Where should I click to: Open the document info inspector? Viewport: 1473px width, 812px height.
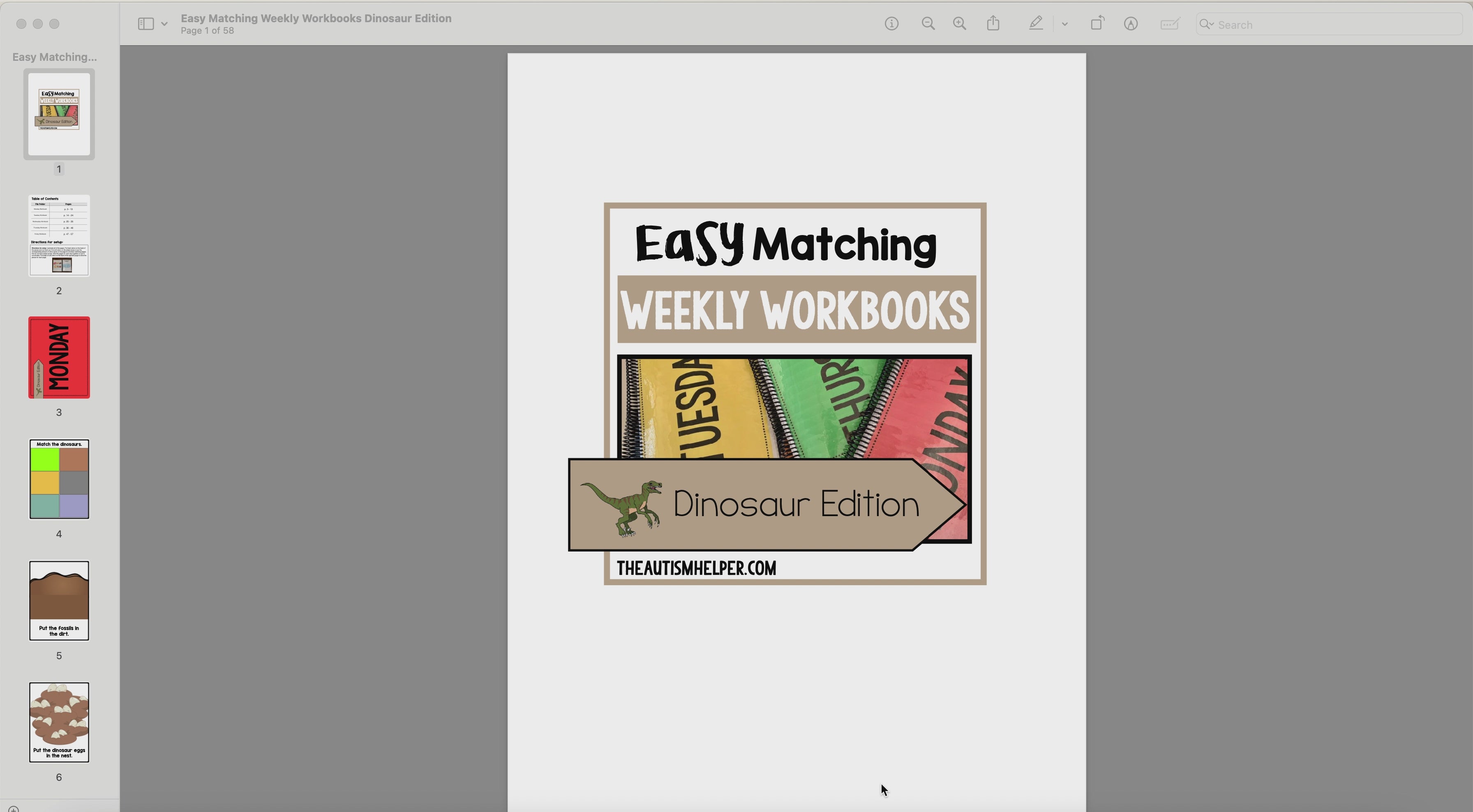click(x=891, y=23)
